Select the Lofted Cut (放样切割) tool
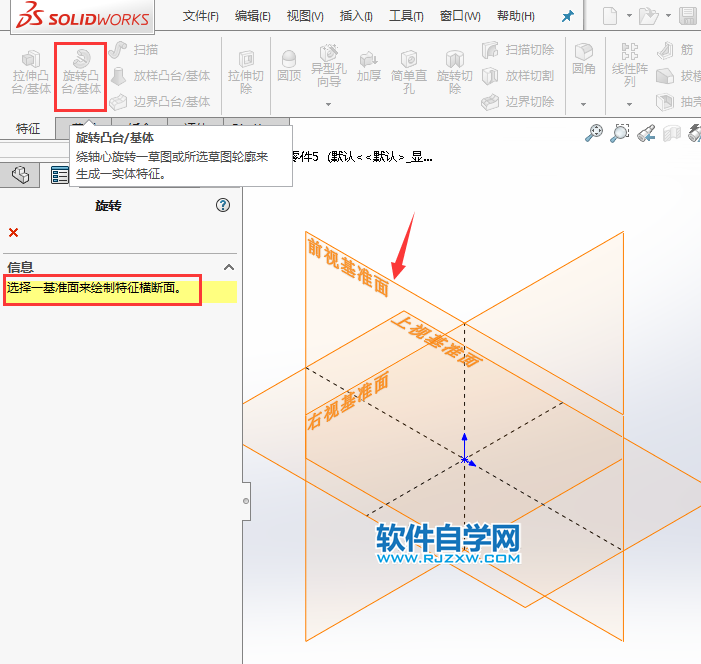Image resolution: width=701 pixels, height=664 pixels. 518,76
